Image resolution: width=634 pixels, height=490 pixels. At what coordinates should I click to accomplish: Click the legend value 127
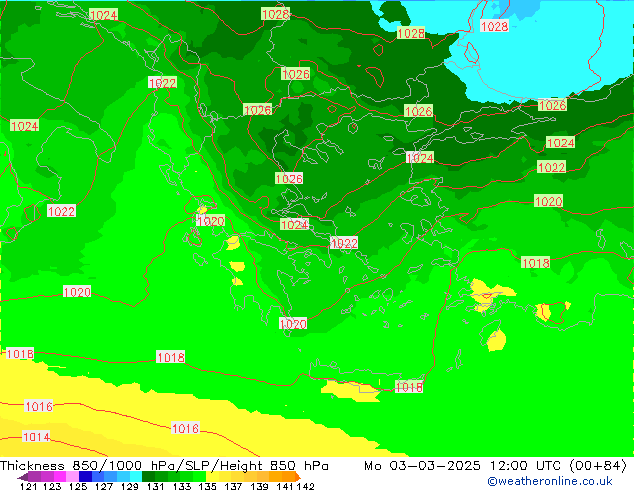(104, 486)
